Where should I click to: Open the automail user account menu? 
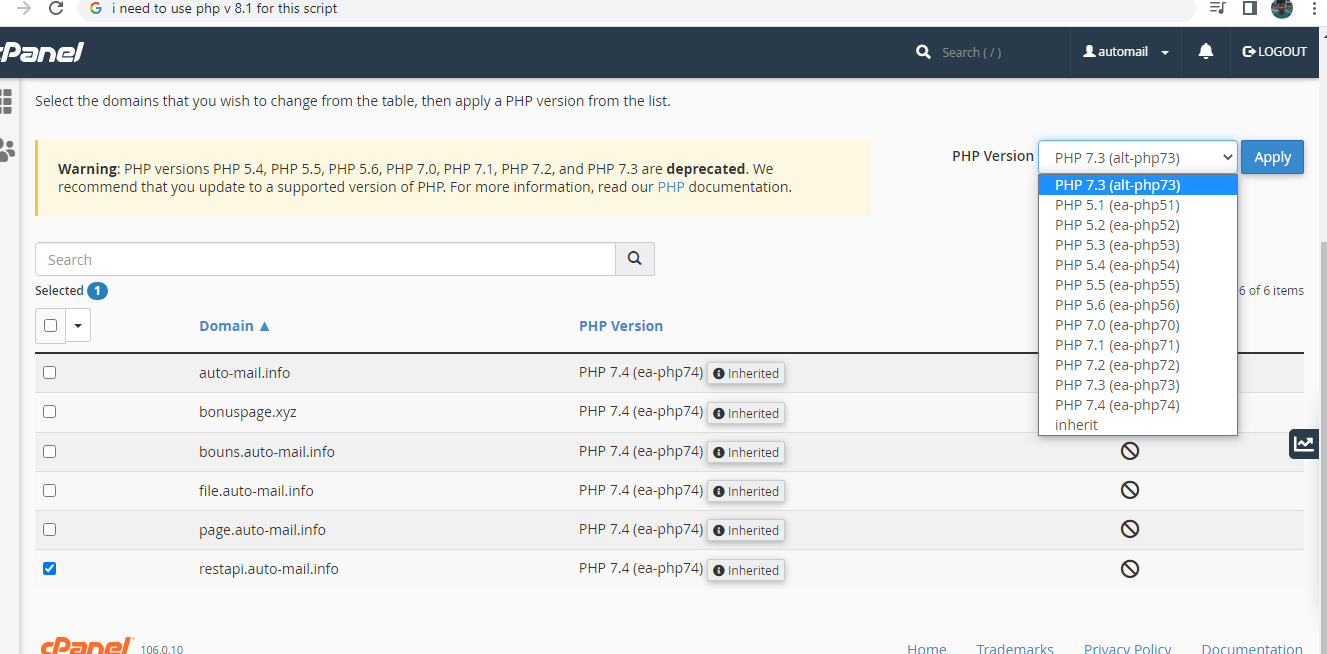tap(1126, 52)
